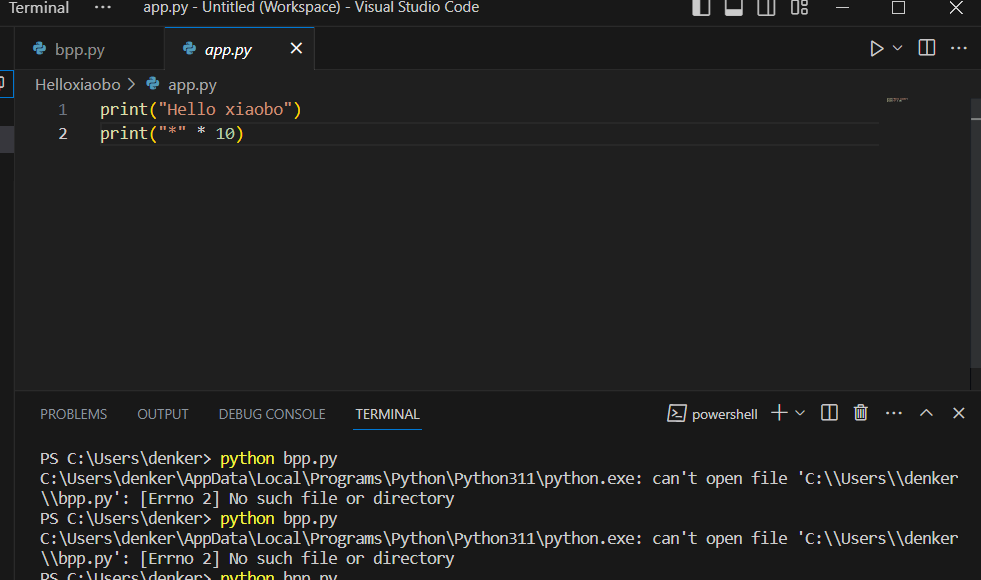The image size is (981, 580).
Task: Toggle primary side bar layout icon
Action: (x=701, y=8)
